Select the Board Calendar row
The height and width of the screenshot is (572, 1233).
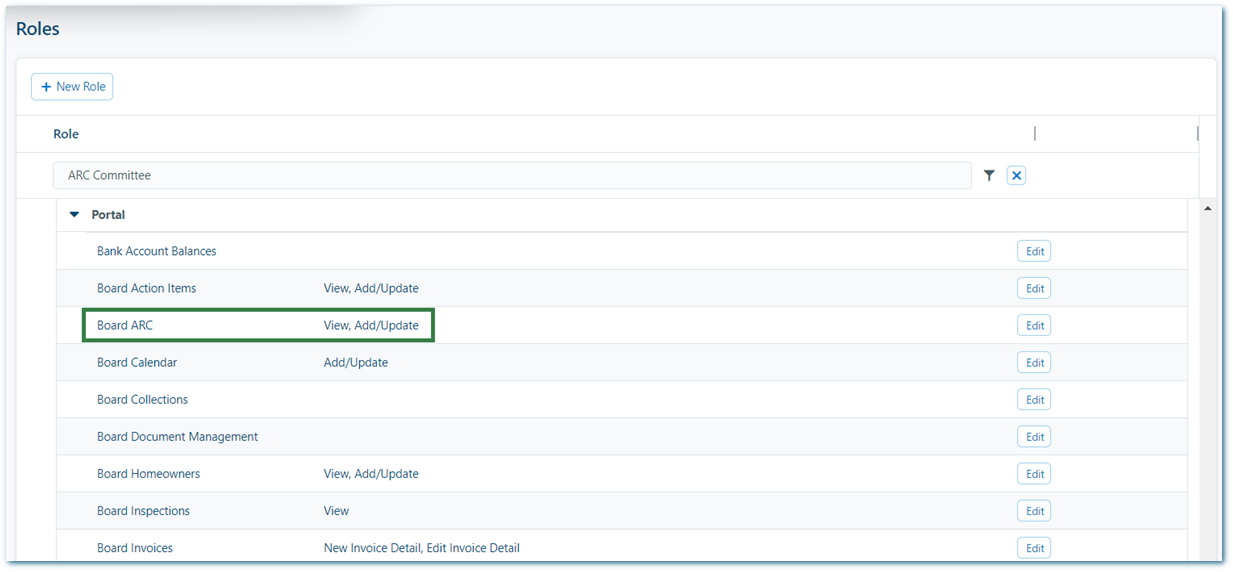point(622,363)
